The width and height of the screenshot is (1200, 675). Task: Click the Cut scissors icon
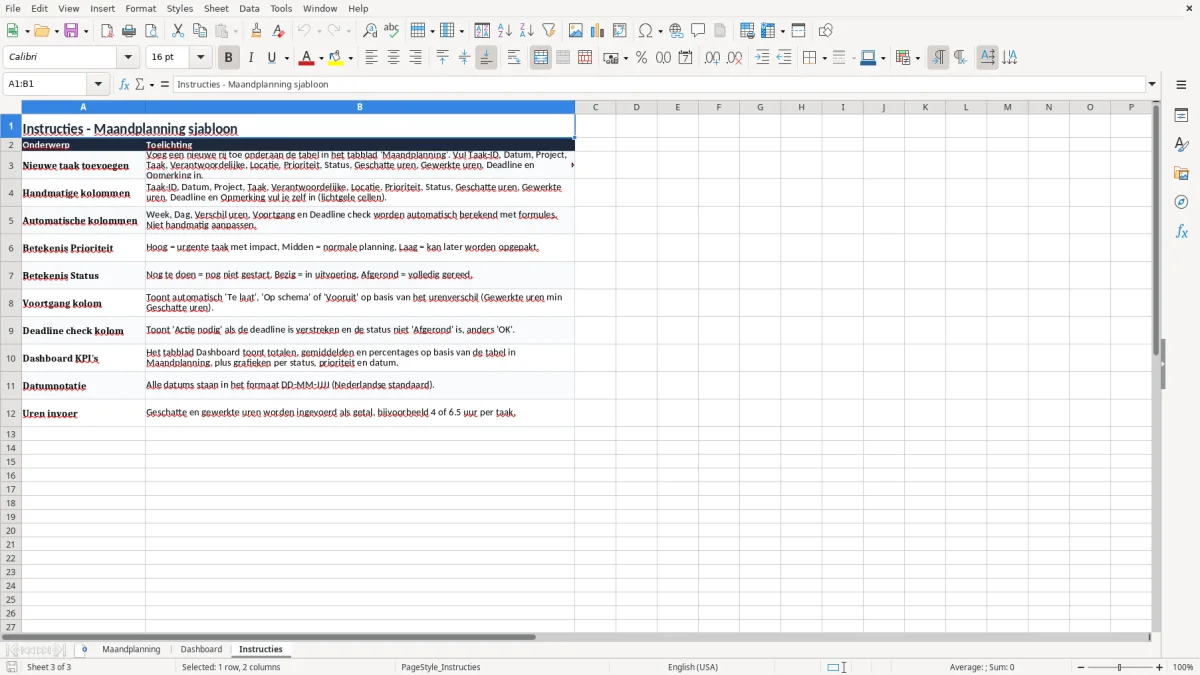pos(178,31)
